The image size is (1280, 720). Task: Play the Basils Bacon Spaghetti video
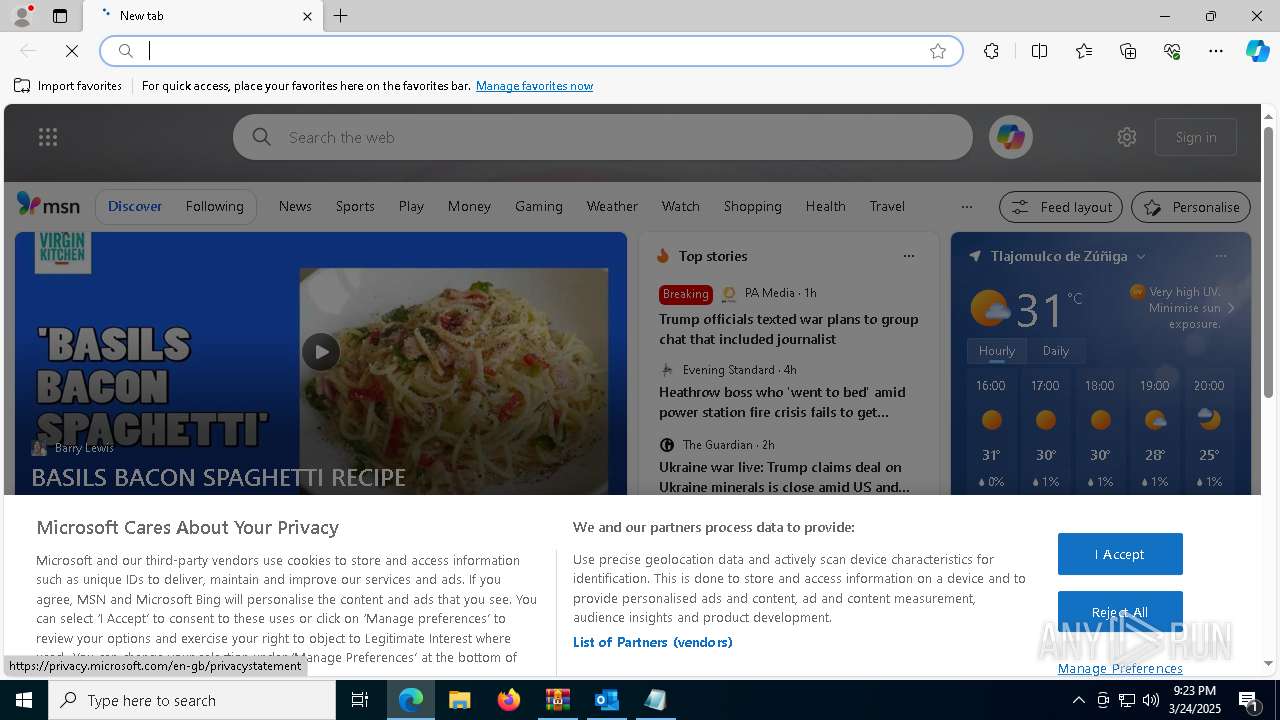tap(321, 352)
